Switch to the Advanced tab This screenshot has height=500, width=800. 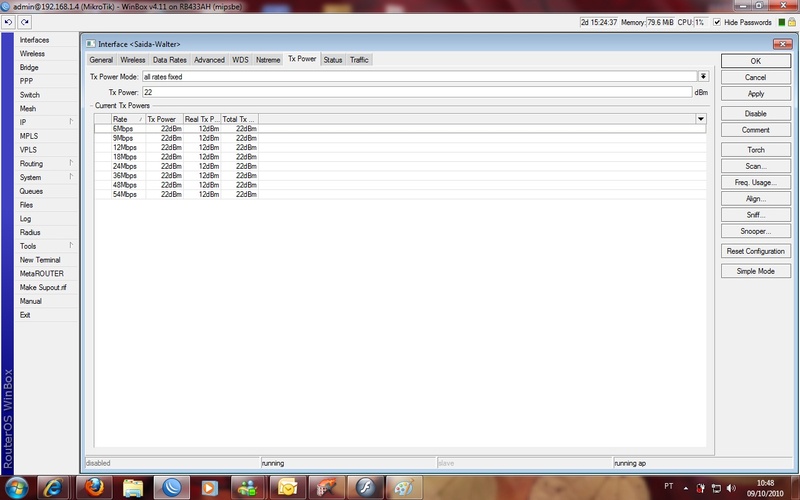coord(209,60)
